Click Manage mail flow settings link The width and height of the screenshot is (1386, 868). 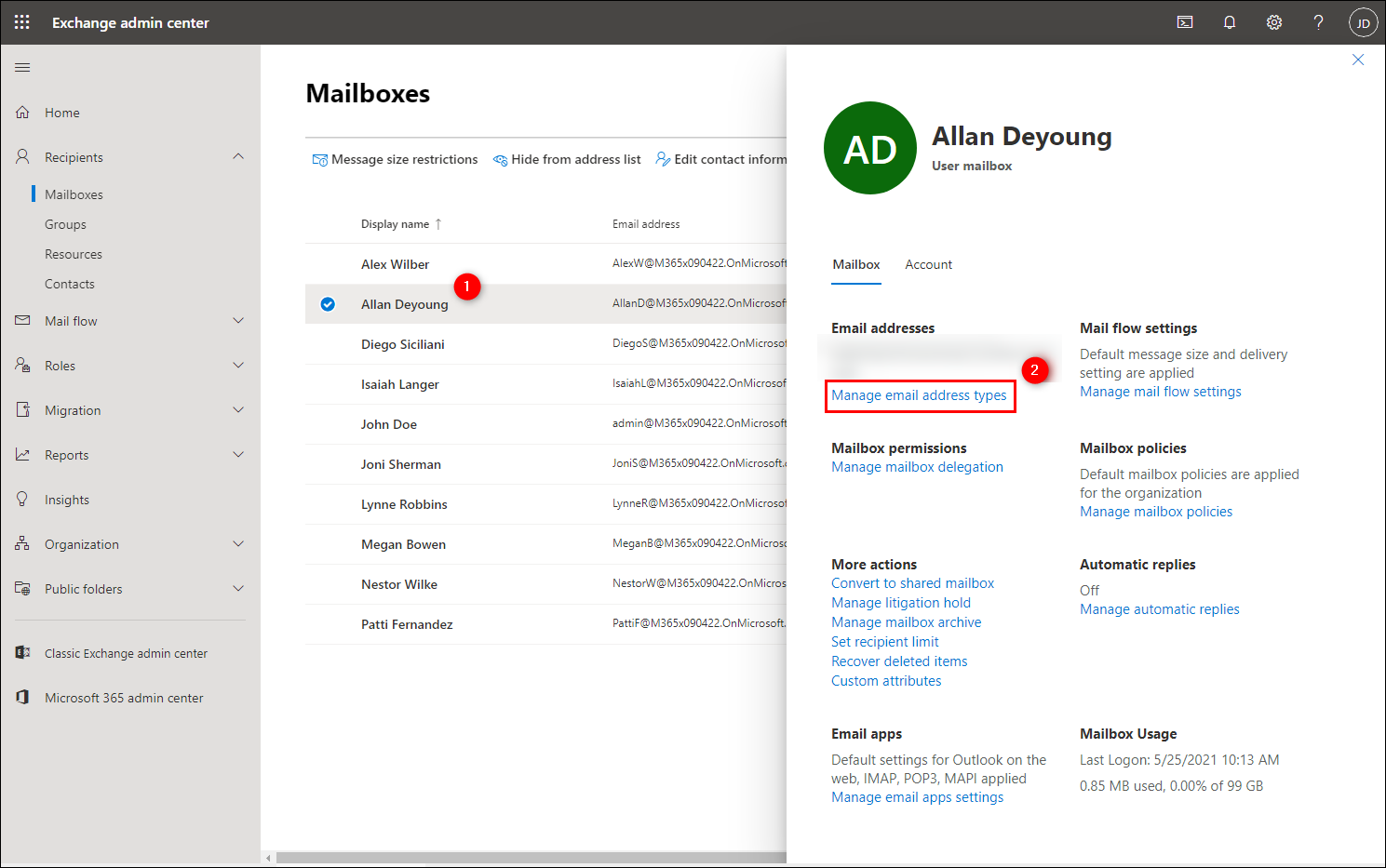(x=1161, y=392)
